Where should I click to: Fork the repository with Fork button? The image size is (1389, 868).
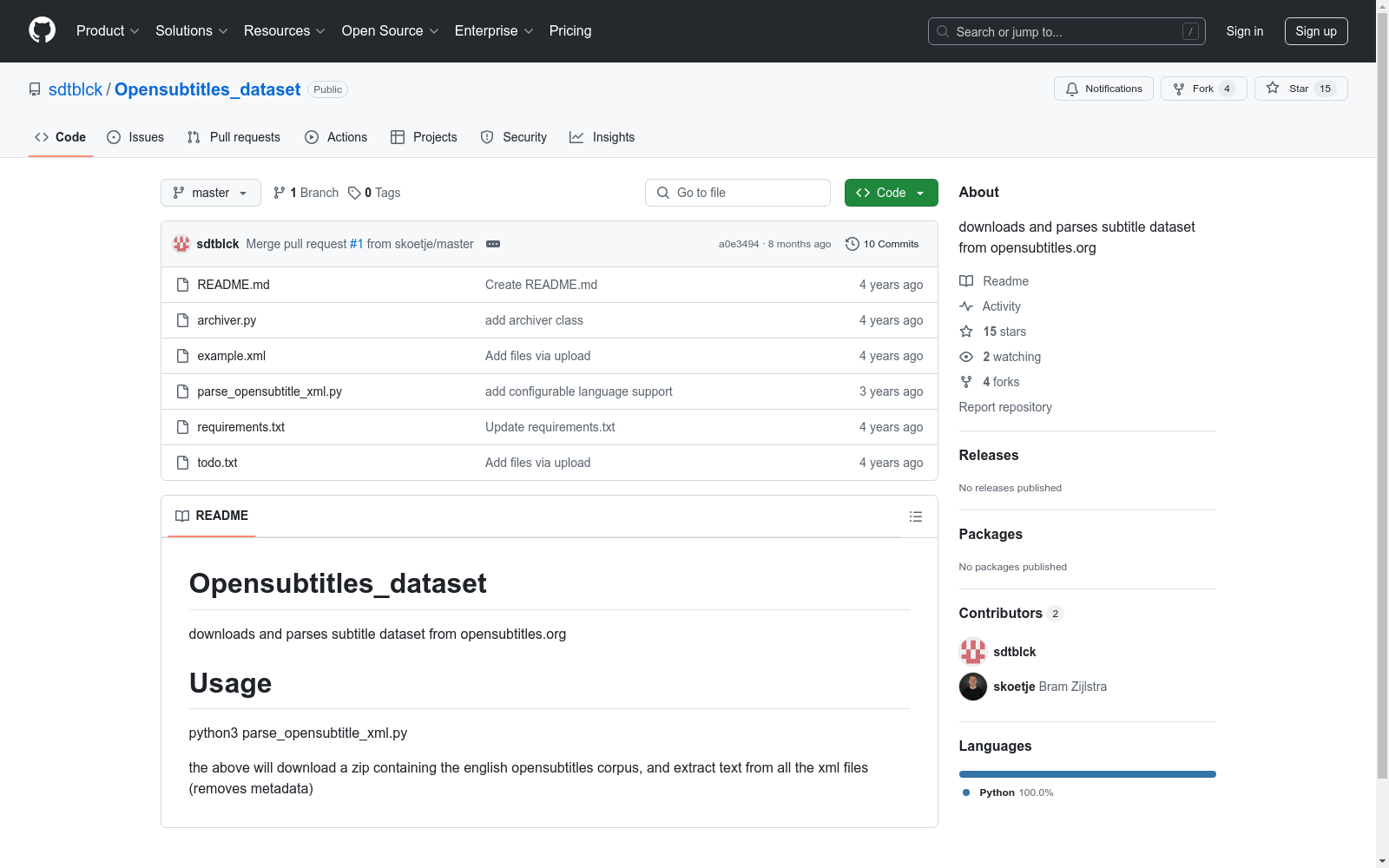coord(1204,89)
